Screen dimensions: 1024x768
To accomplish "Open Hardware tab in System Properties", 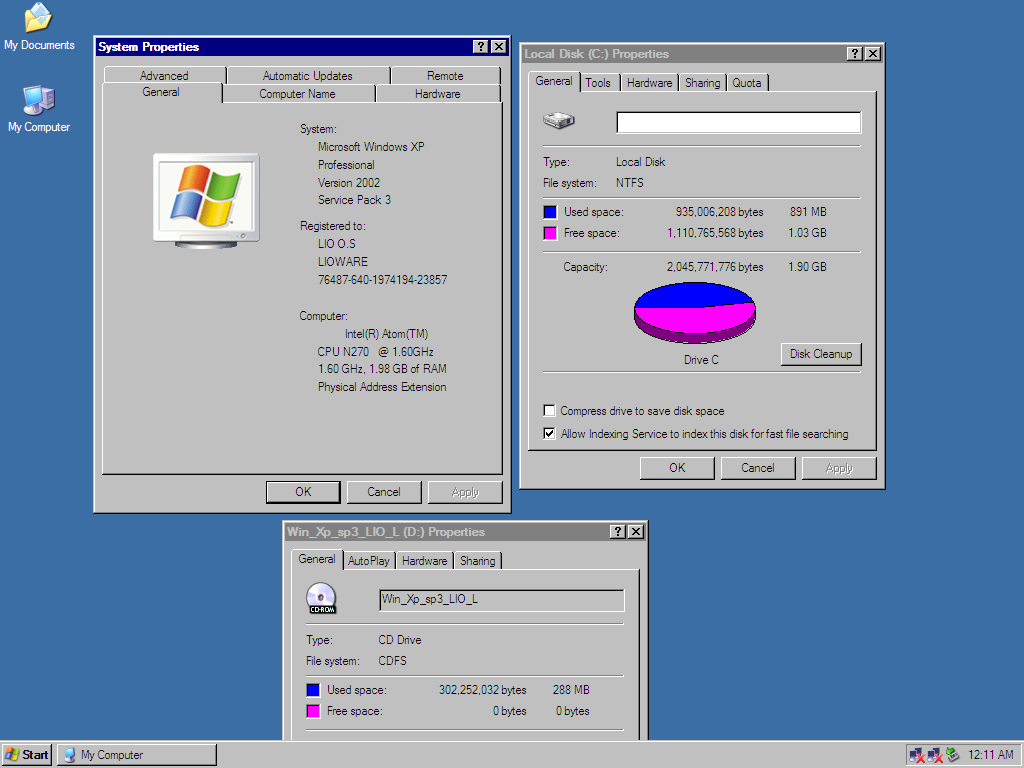I will point(438,94).
